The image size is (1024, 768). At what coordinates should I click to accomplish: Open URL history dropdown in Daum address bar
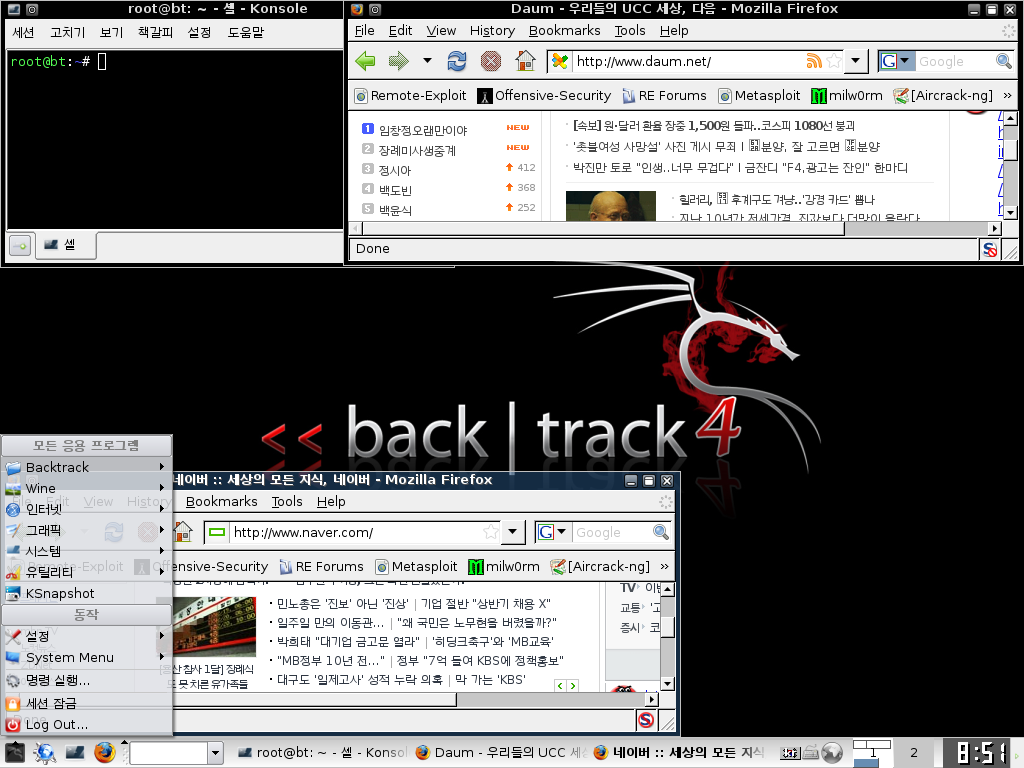[x=856, y=61]
